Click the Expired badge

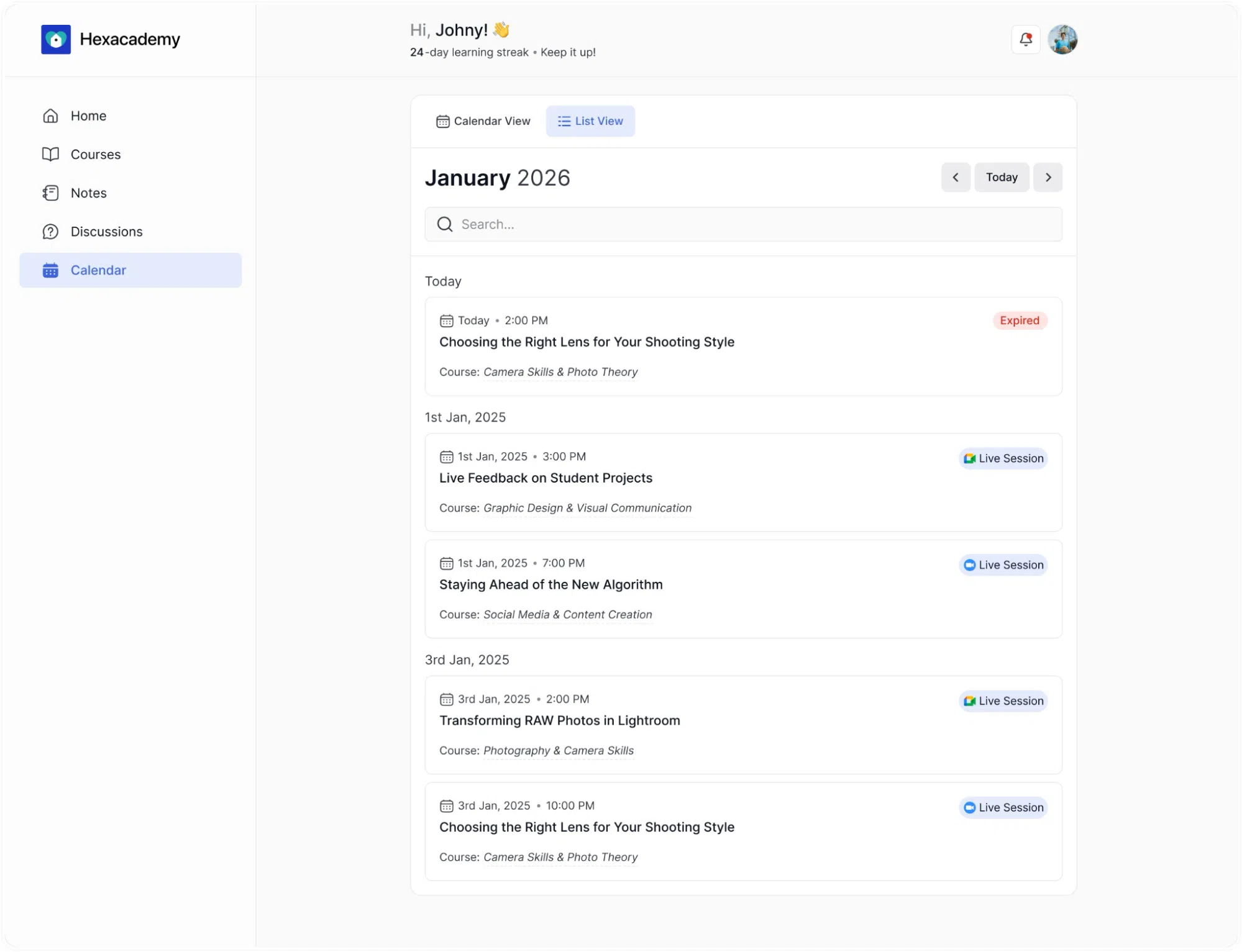click(1020, 320)
